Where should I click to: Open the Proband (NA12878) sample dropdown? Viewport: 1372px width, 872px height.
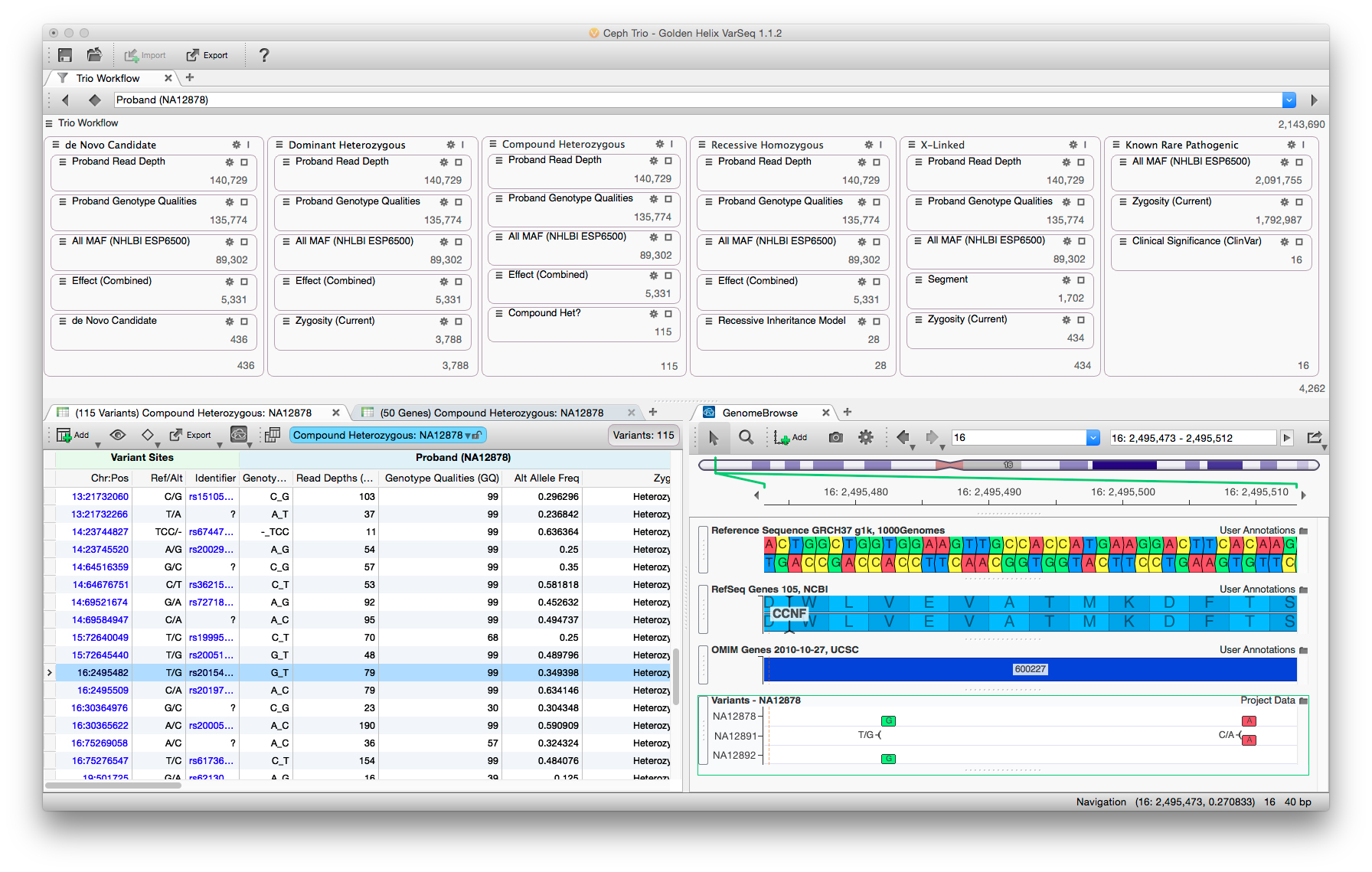(x=1289, y=100)
